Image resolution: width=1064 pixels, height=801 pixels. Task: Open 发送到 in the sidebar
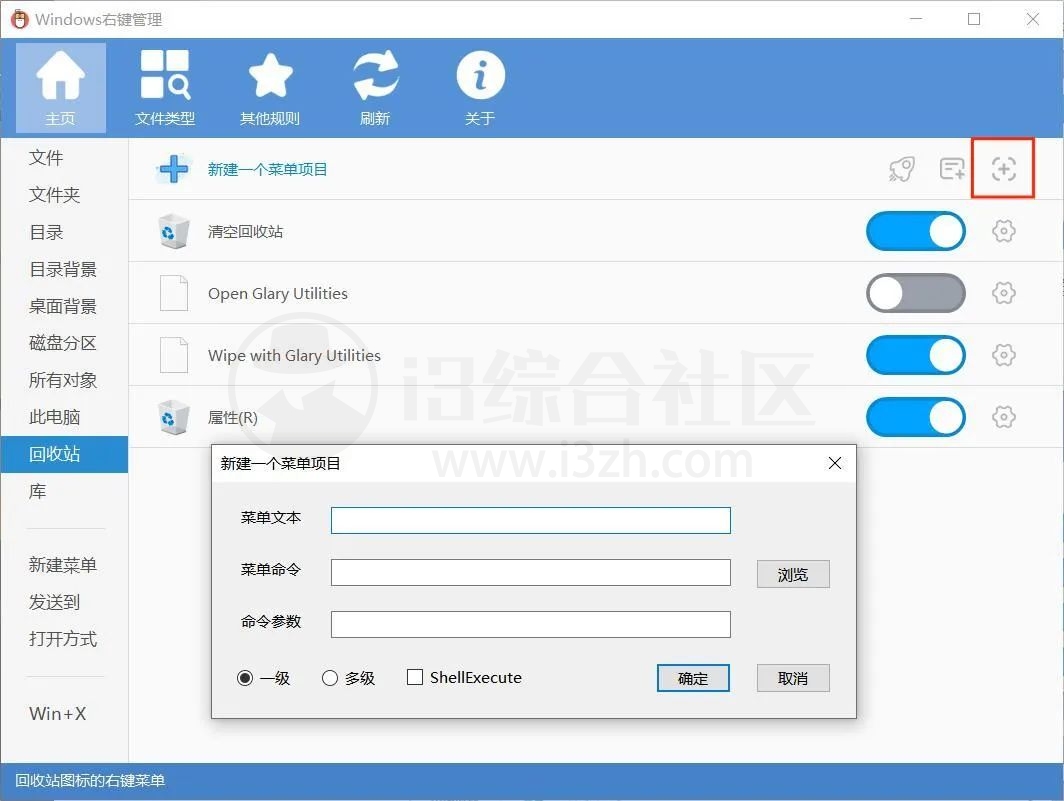54,602
